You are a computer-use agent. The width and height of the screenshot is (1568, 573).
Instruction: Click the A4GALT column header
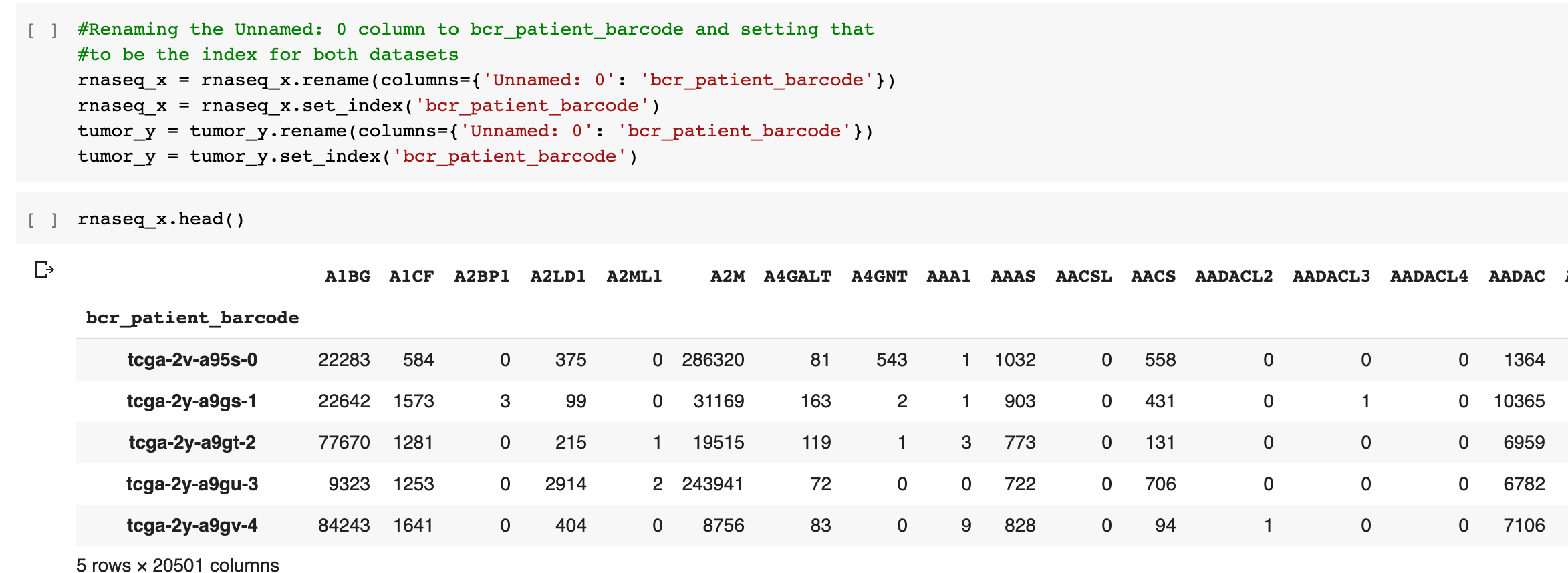click(797, 276)
